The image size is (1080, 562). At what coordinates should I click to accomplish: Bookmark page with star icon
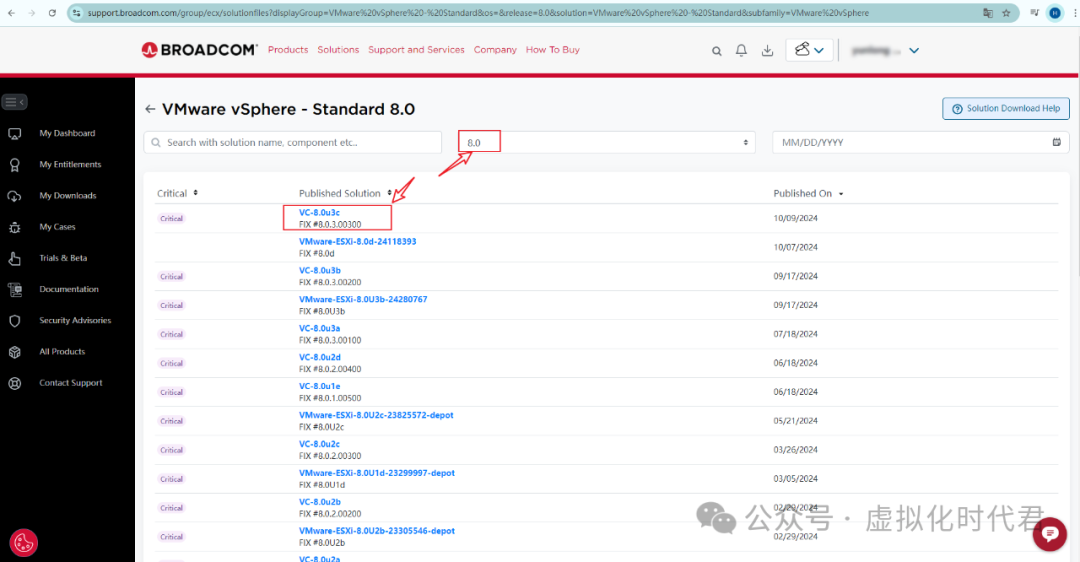click(x=1006, y=12)
